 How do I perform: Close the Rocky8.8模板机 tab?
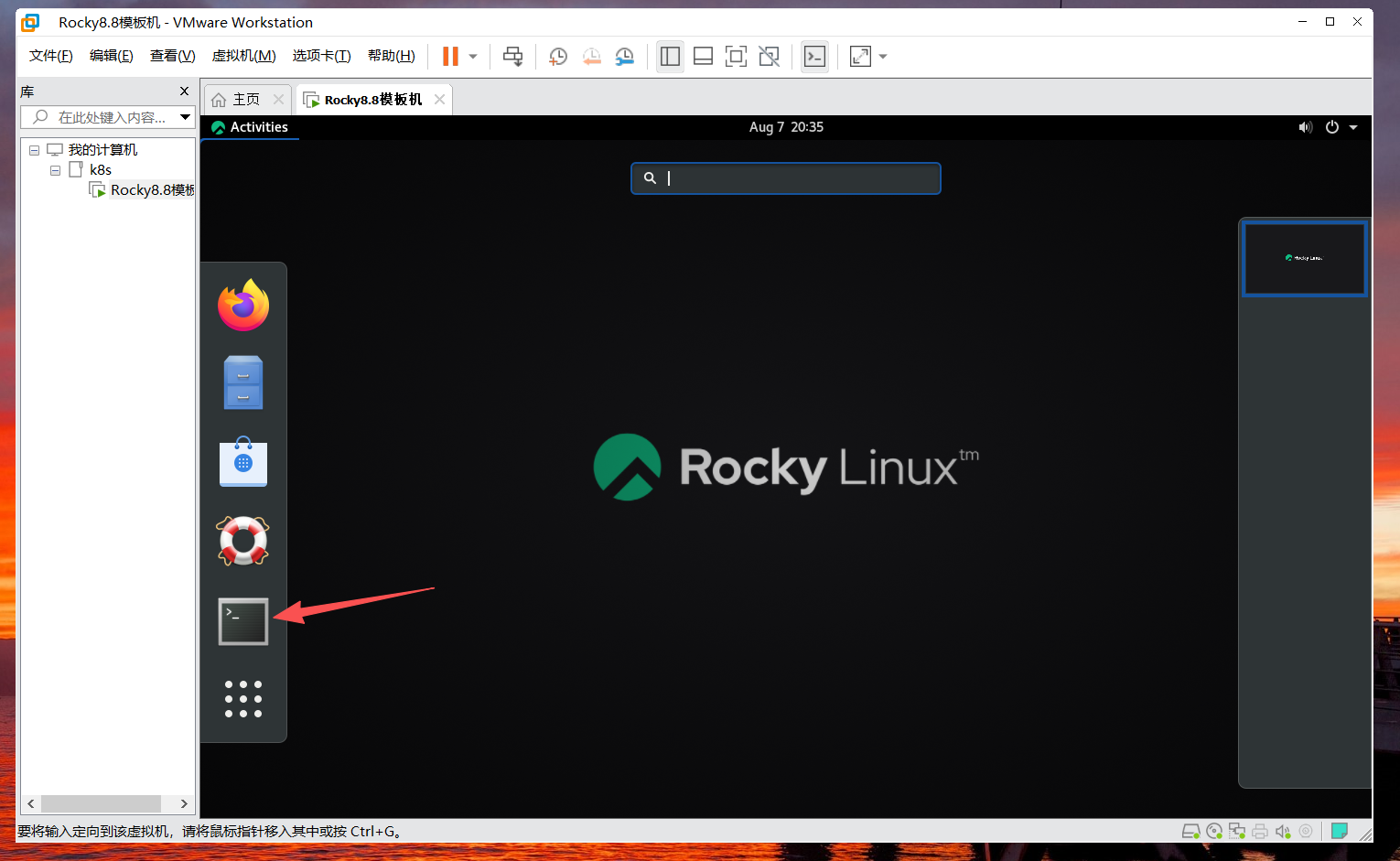[x=440, y=99]
